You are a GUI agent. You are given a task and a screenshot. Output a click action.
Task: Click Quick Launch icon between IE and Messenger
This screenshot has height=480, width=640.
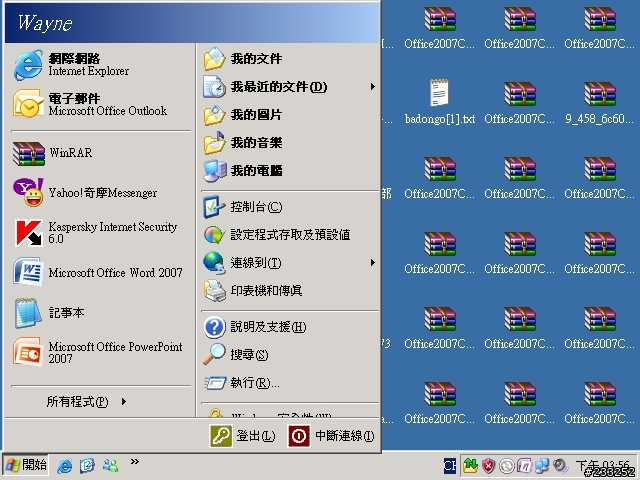click(87, 465)
